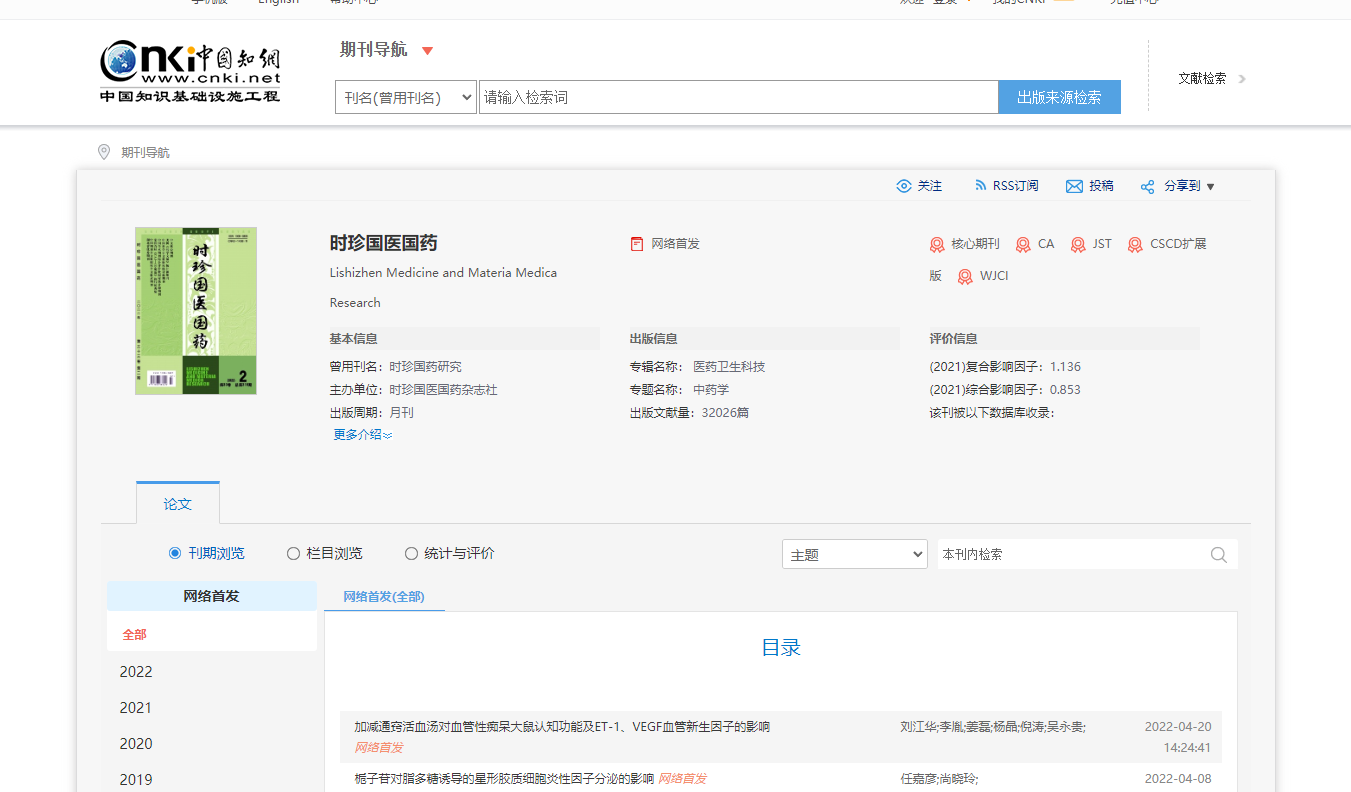Image resolution: width=1351 pixels, height=792 pixels.
Task: Click the magnifier icon in 本刊内检索 box
Action: pyautogui.click(x=1218, y=555)
